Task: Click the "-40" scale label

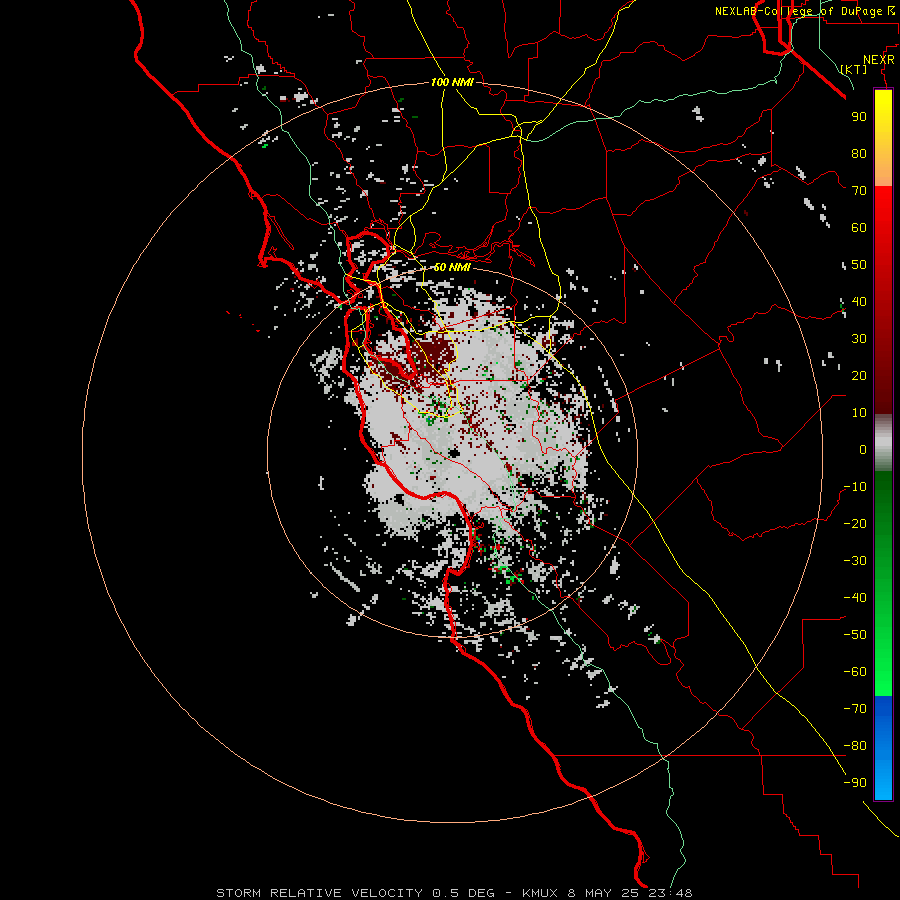Action: (x=855, y=598)
